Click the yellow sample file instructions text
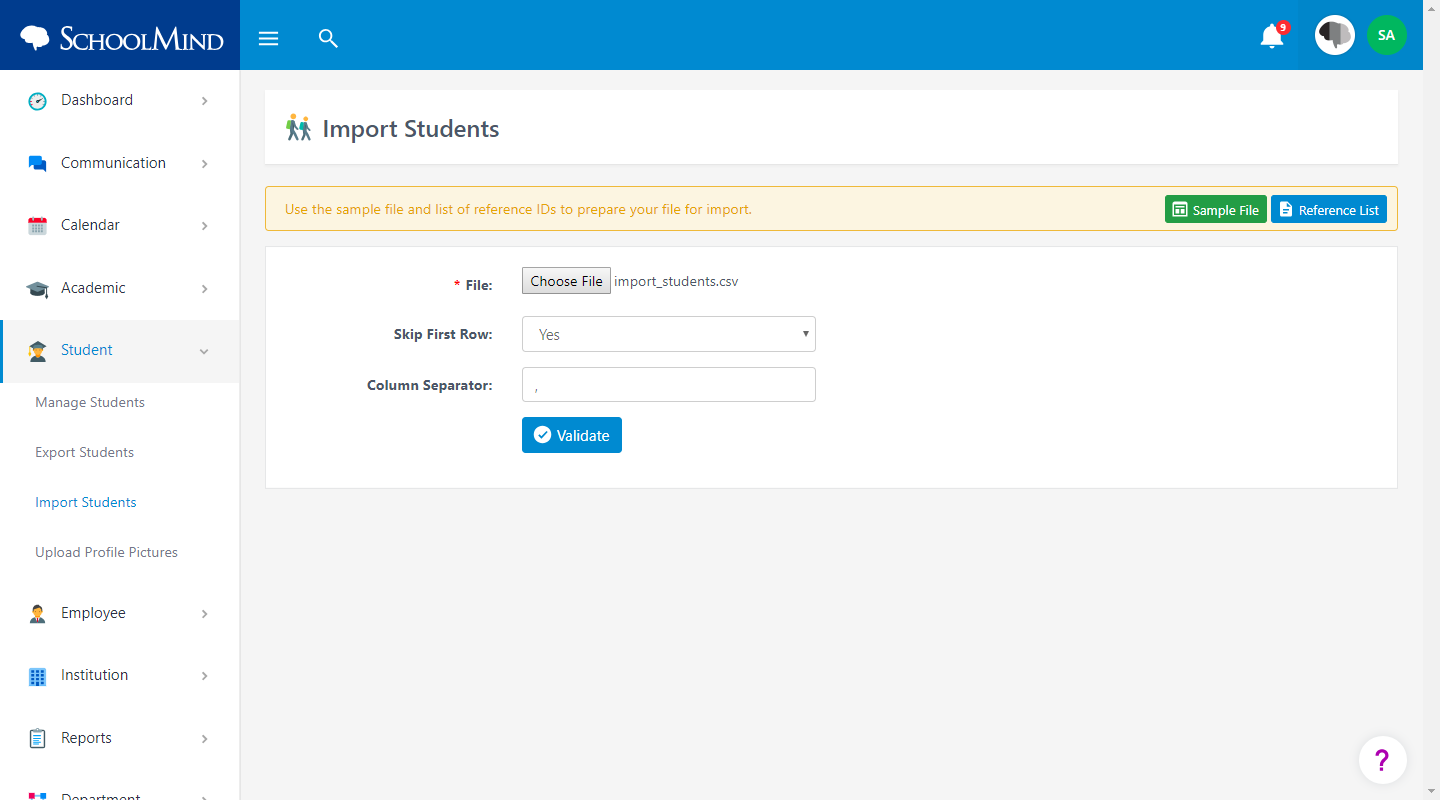Image resolution: width=1440 pixels, height=800 pixels. pos(518,209)
